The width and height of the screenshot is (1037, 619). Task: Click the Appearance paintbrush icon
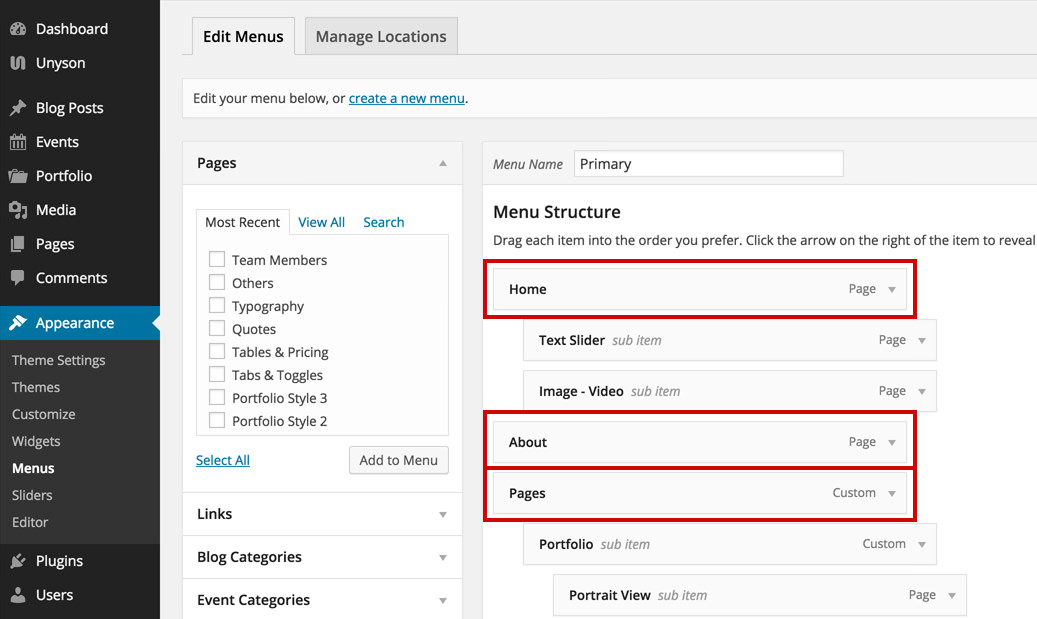(18, 323)
